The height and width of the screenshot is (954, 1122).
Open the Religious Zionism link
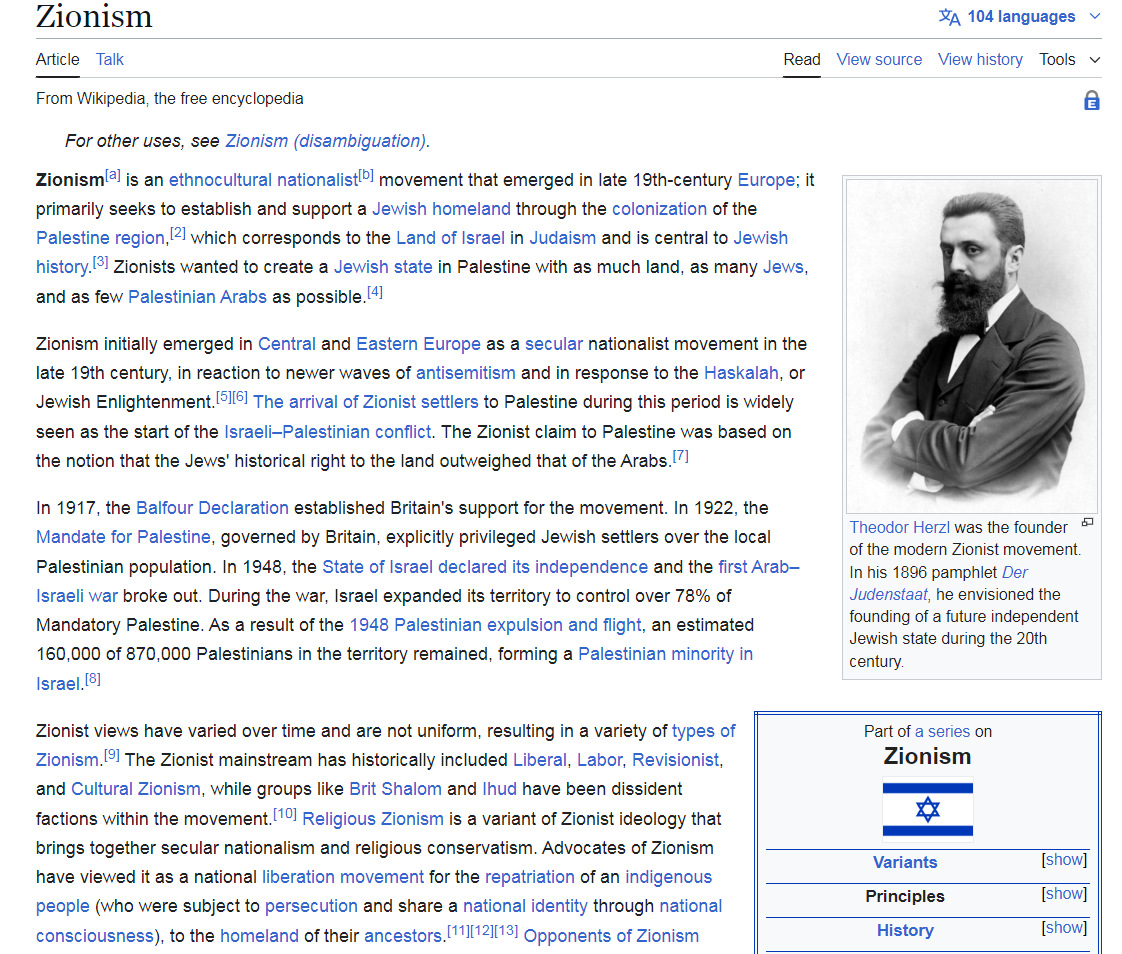pos(373,819)
